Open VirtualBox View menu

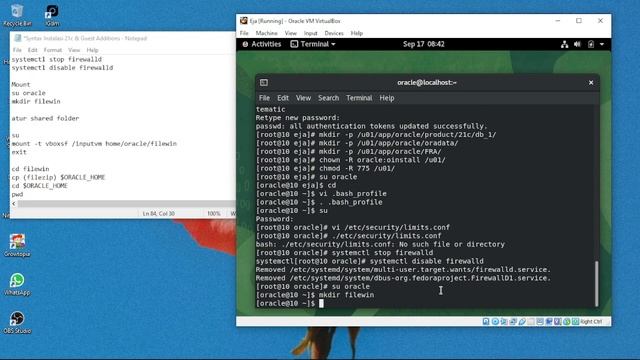291,33
